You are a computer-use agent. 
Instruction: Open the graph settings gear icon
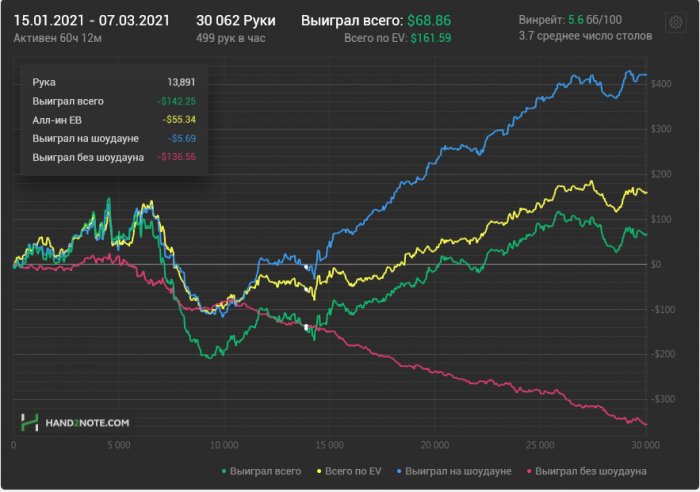point(675,22)
